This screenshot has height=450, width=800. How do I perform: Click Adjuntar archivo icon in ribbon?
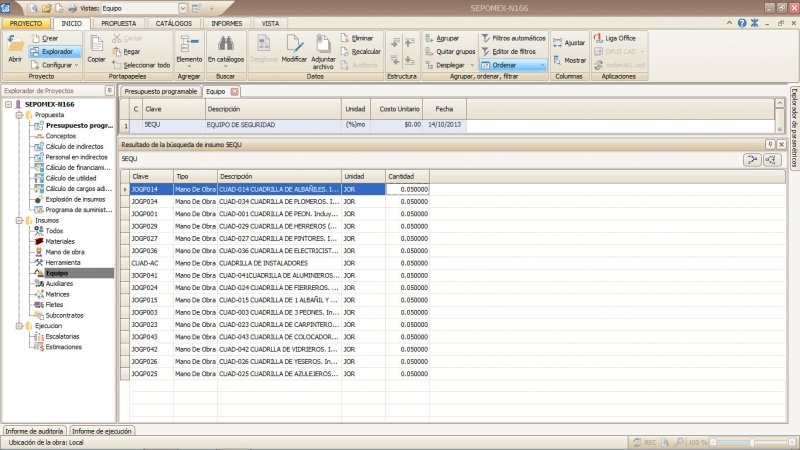click(324, 46)
